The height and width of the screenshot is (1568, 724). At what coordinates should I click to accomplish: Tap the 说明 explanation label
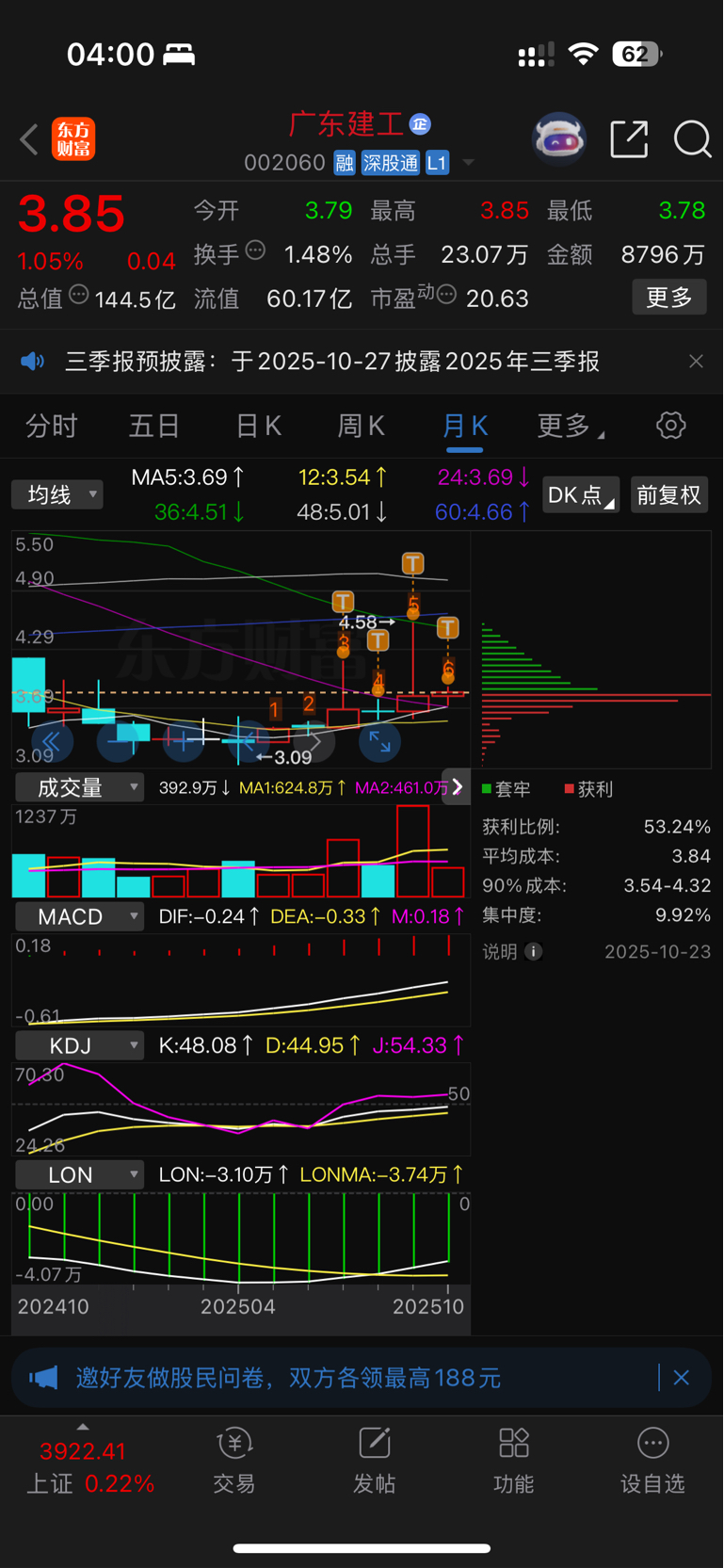(x=500, y=952)
